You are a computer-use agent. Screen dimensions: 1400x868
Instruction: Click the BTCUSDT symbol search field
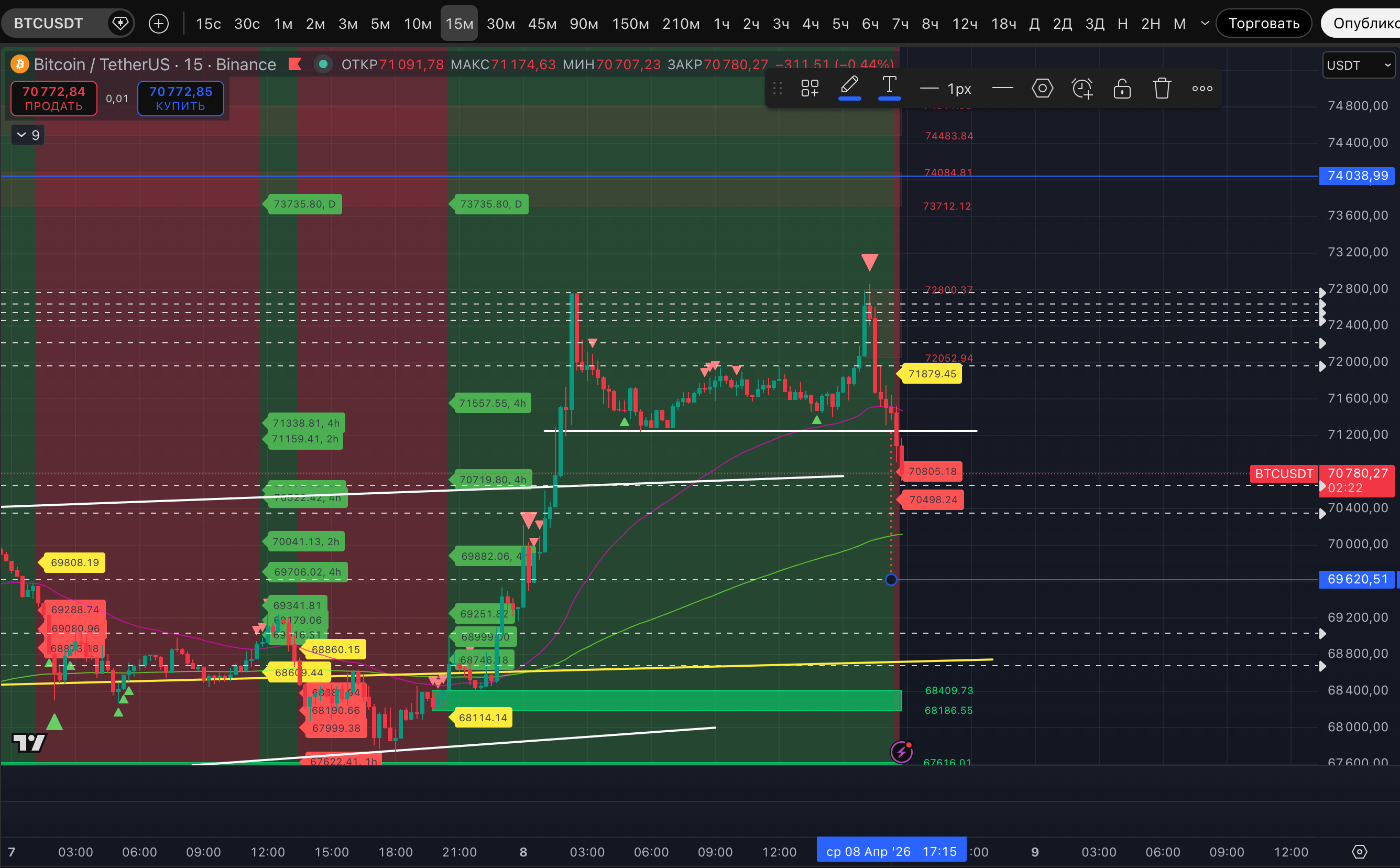coord(49,24)
